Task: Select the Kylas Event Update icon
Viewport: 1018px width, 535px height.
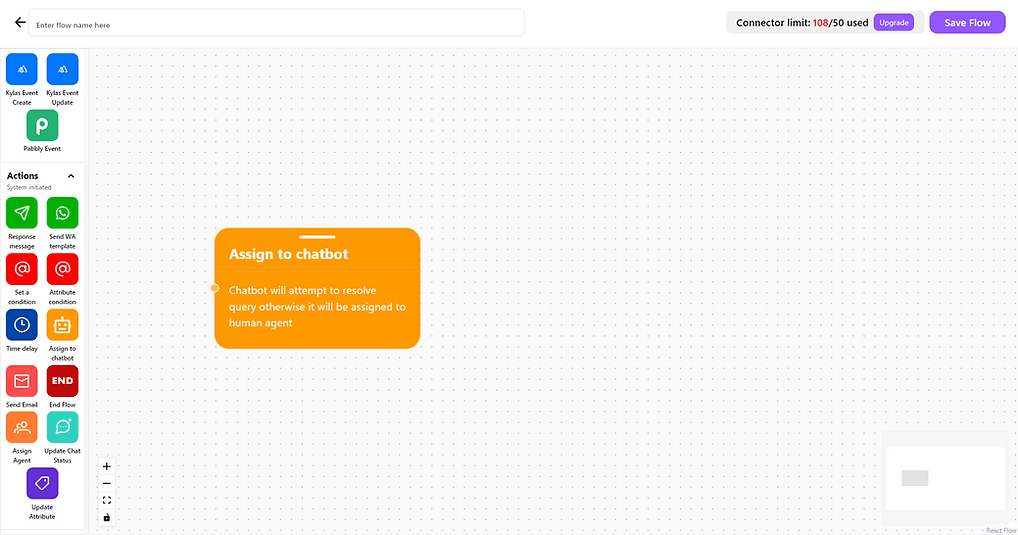Action: click(x=62, y=69)
